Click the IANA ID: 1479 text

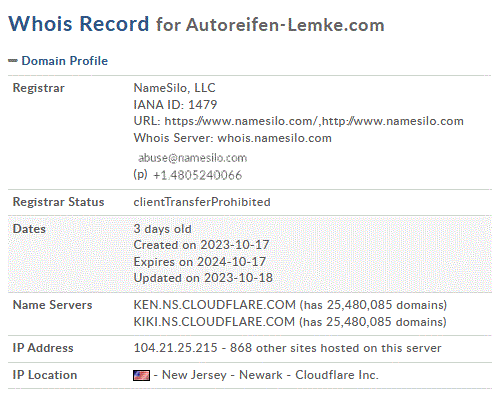175,105
